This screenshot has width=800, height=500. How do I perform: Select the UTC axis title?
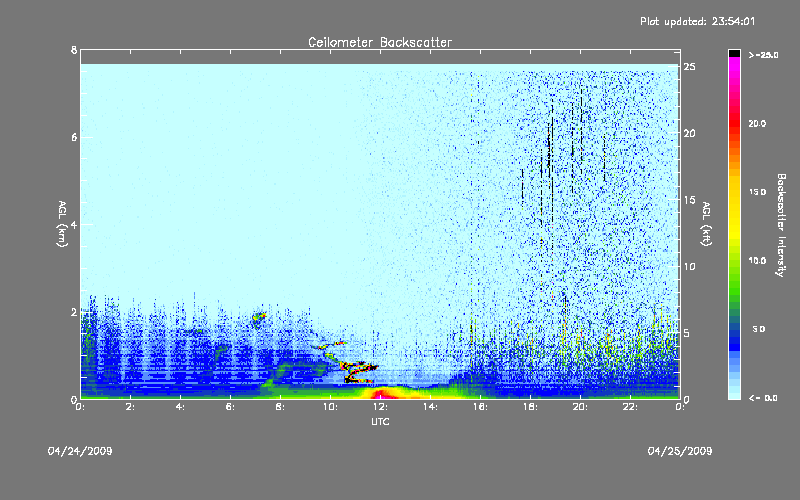point(380,422)
